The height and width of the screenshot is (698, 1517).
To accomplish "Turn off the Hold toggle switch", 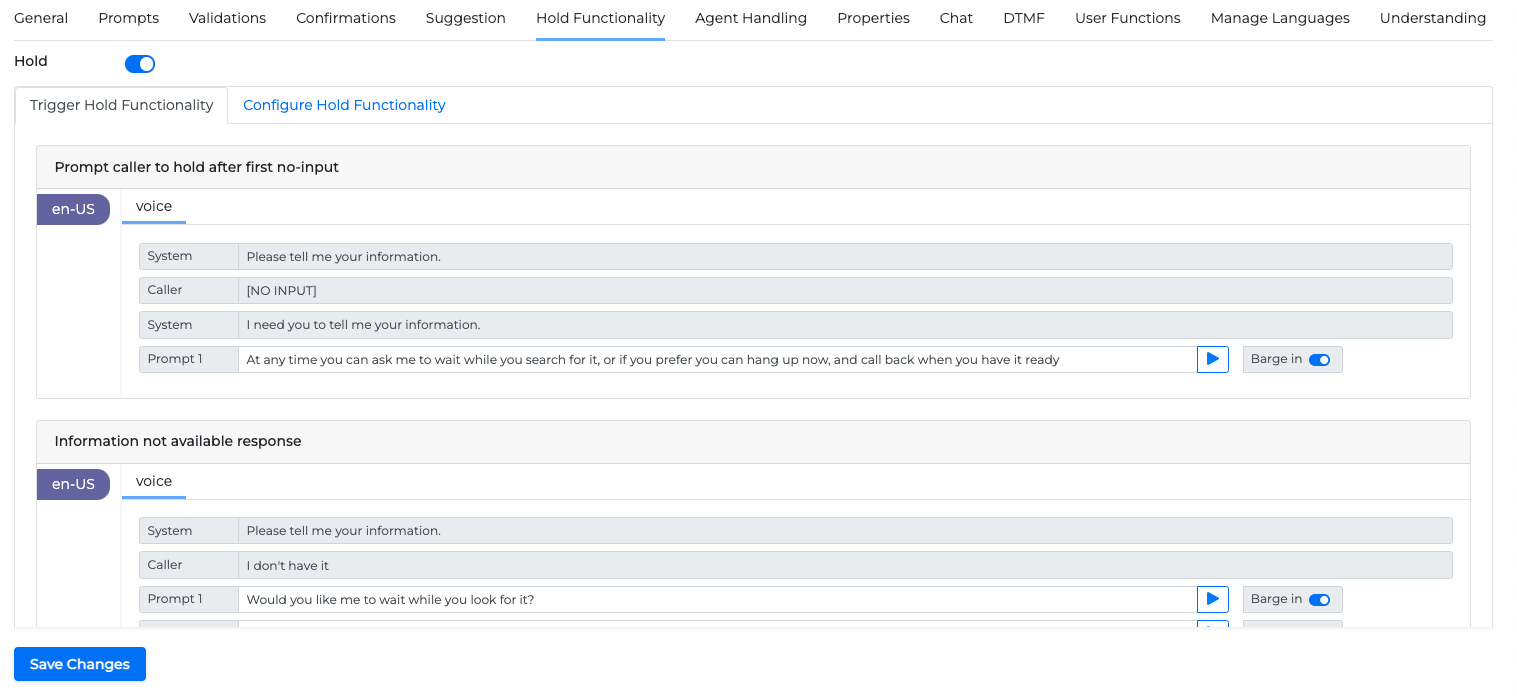I will [x=140, y=64].
